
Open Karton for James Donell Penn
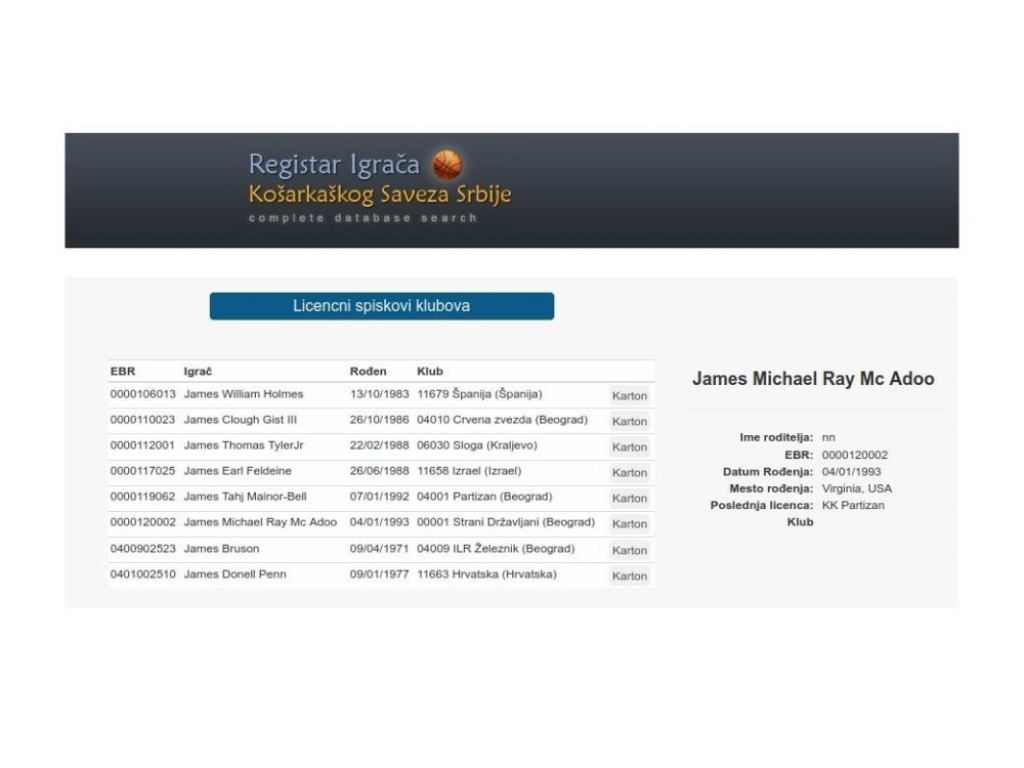pos(629,576)
